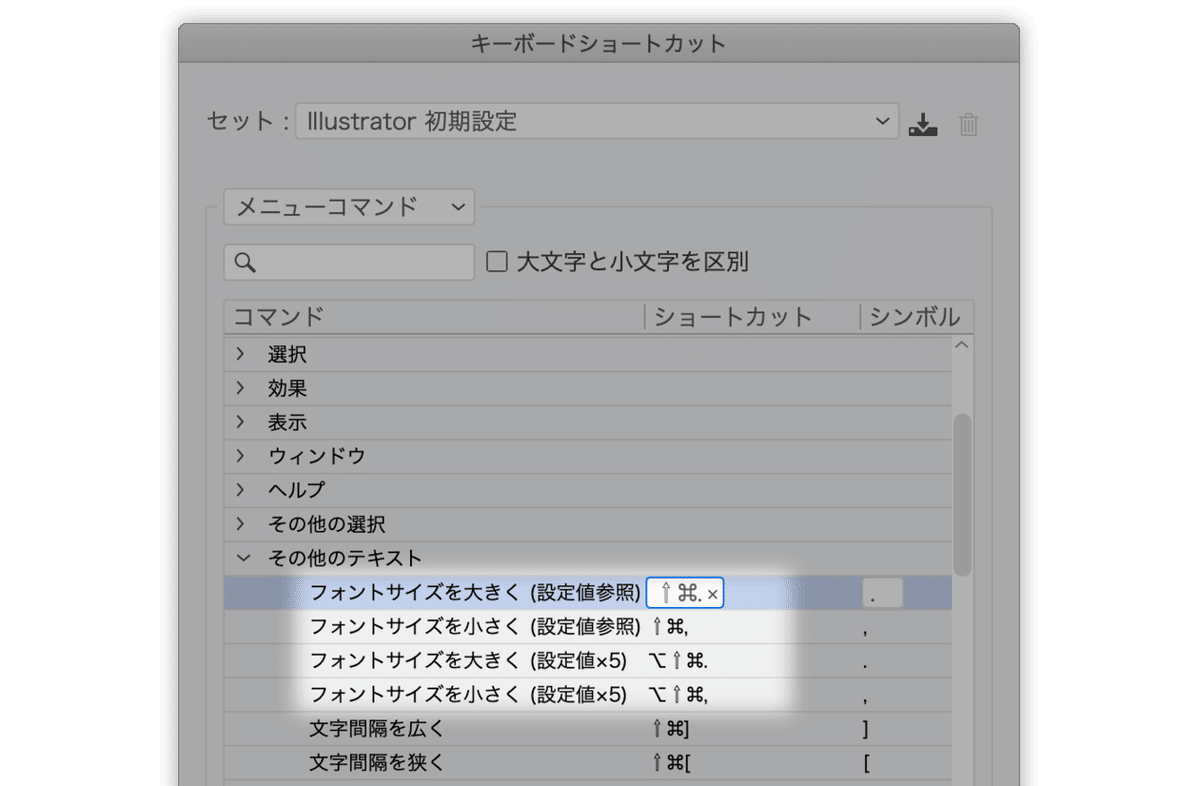Click the magnifier icon in search field
Viewport: 1200px width, 786px height.
point(245,262)
